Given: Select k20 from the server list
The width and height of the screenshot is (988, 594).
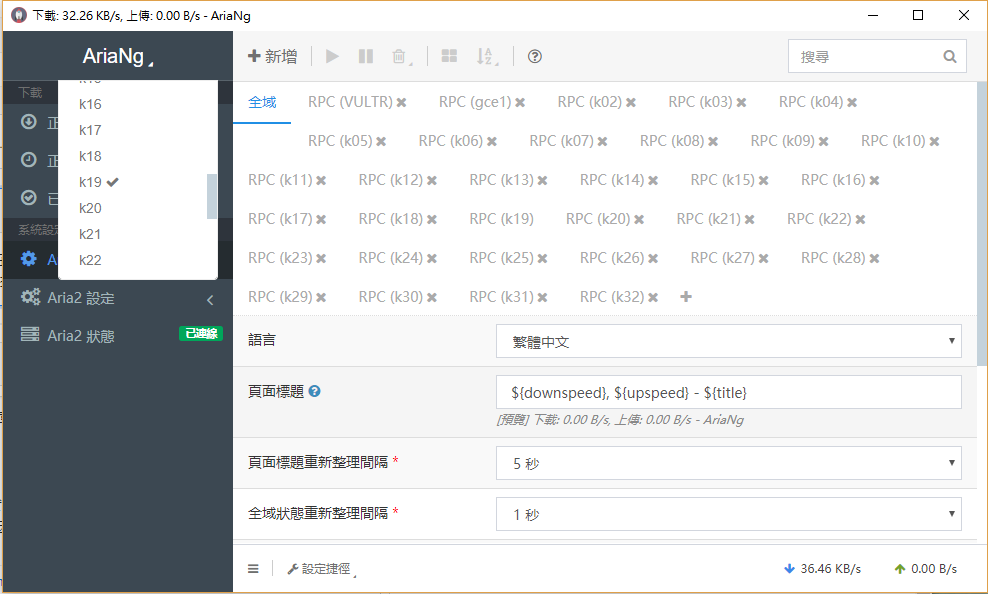Looking at the screenshot, I should click(88, 207).
